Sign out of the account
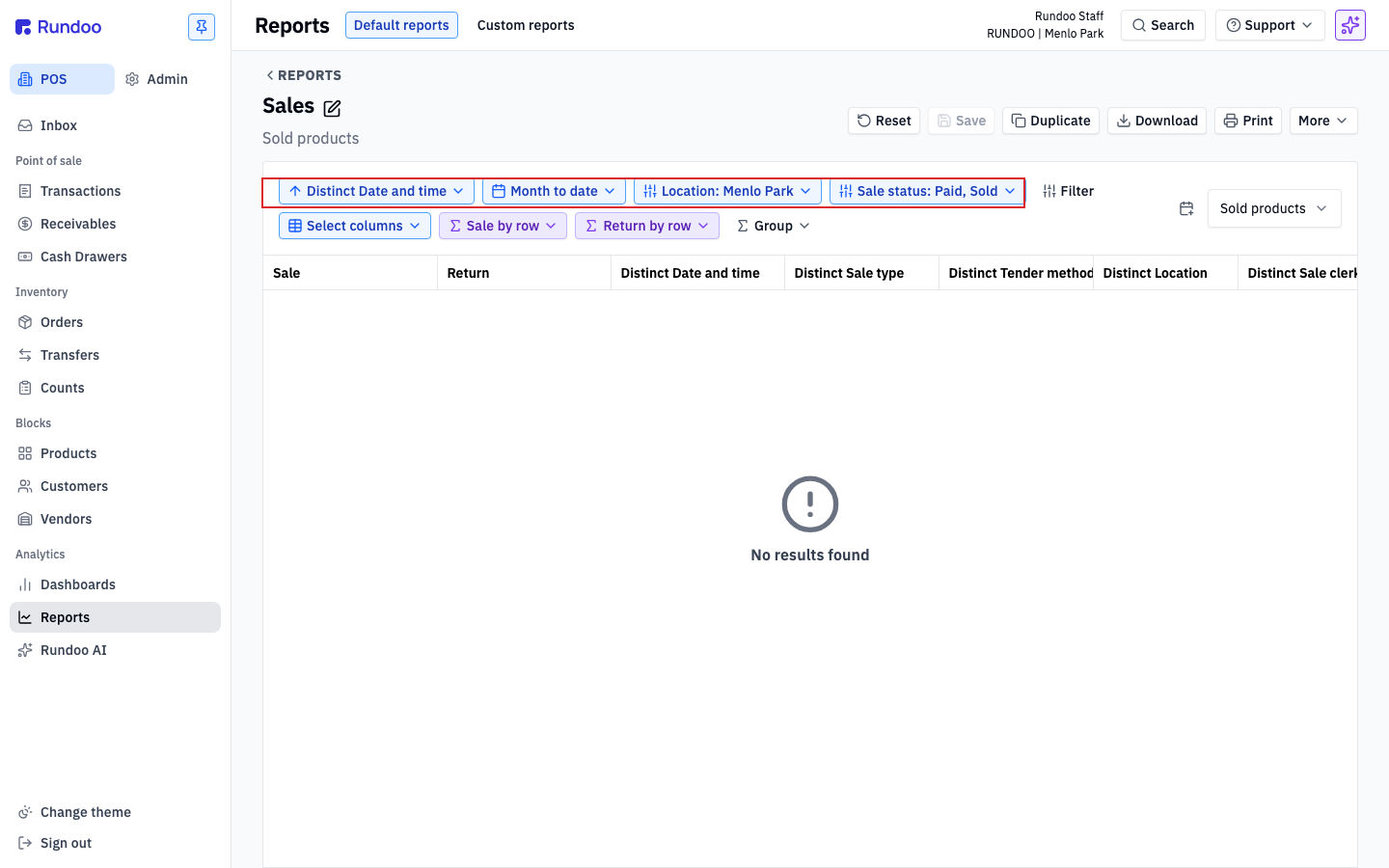The width and height of the screenshot is (1389, 868). point(115,843)
